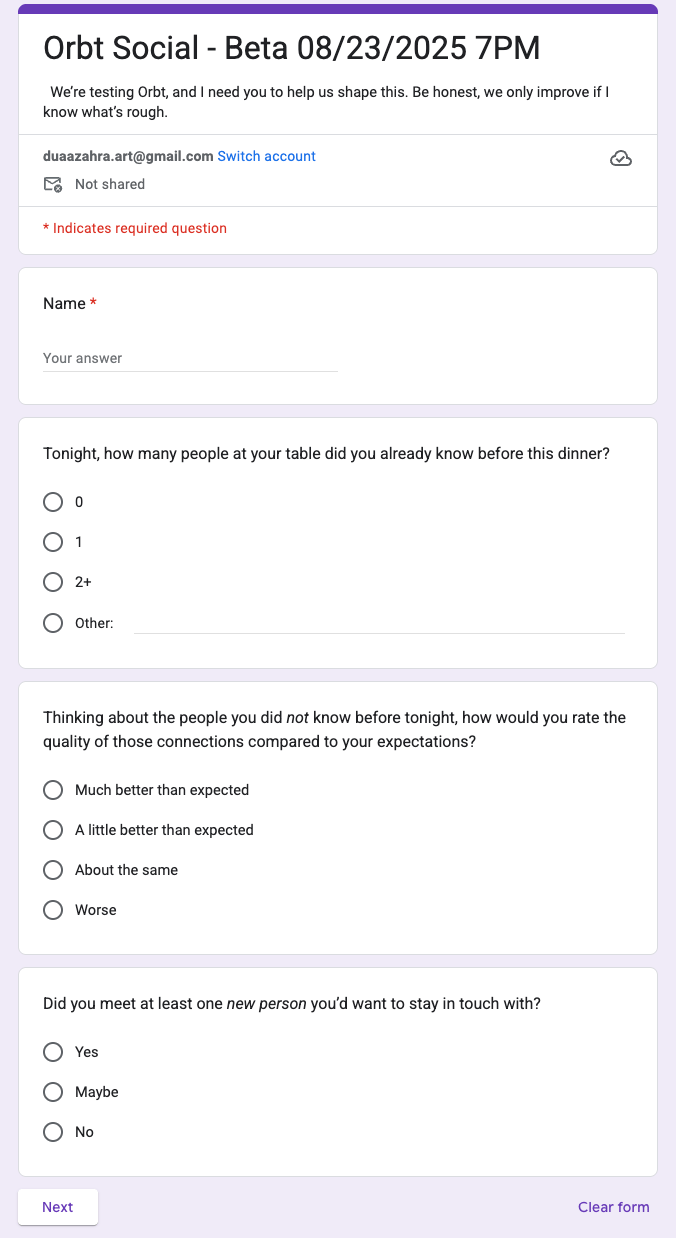Answer Yes to staying in touch
The width and height of the screenshot is (676, 1238).
click(53, 1052)
